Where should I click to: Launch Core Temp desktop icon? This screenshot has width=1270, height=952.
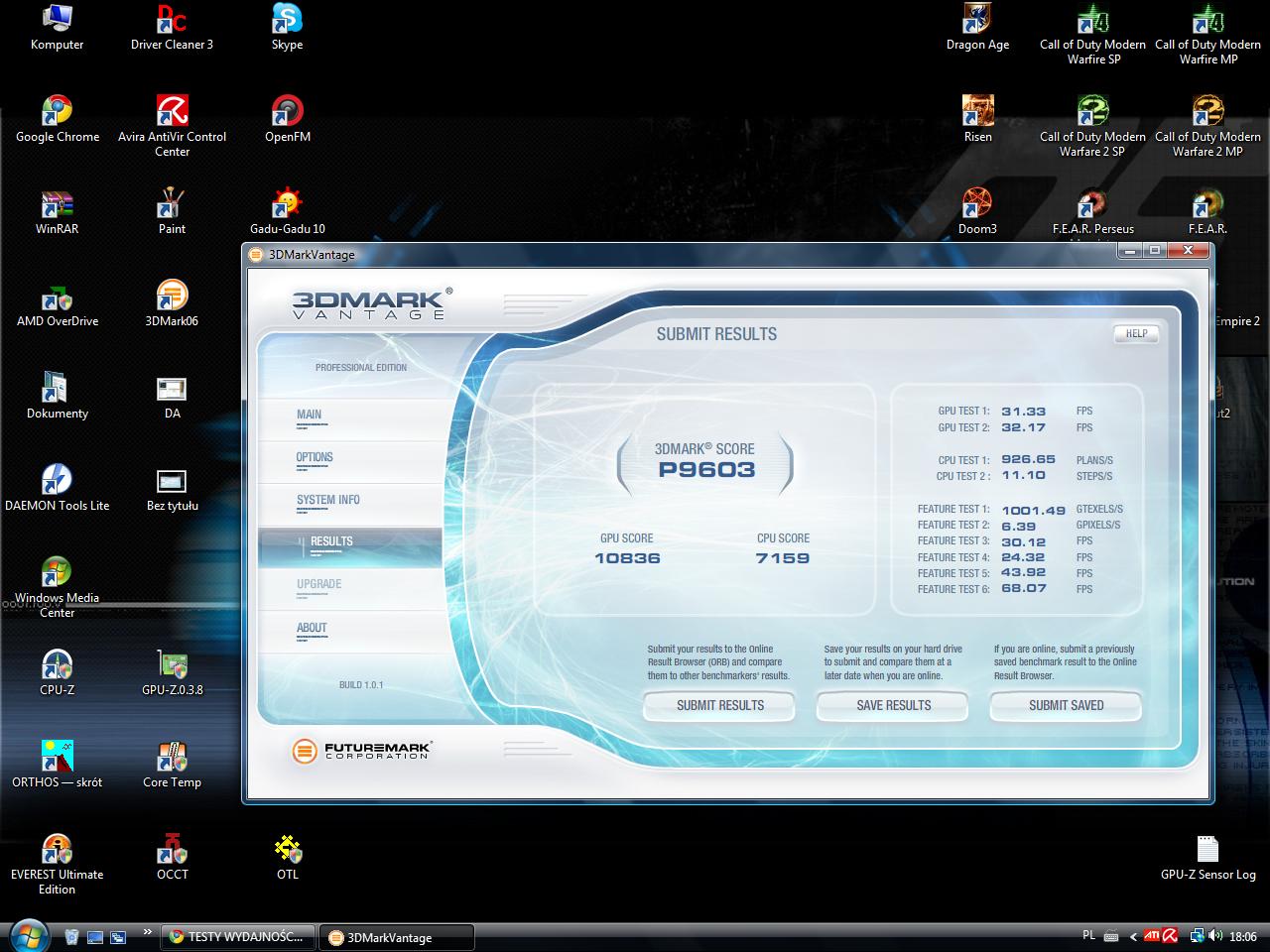point(172,766)
